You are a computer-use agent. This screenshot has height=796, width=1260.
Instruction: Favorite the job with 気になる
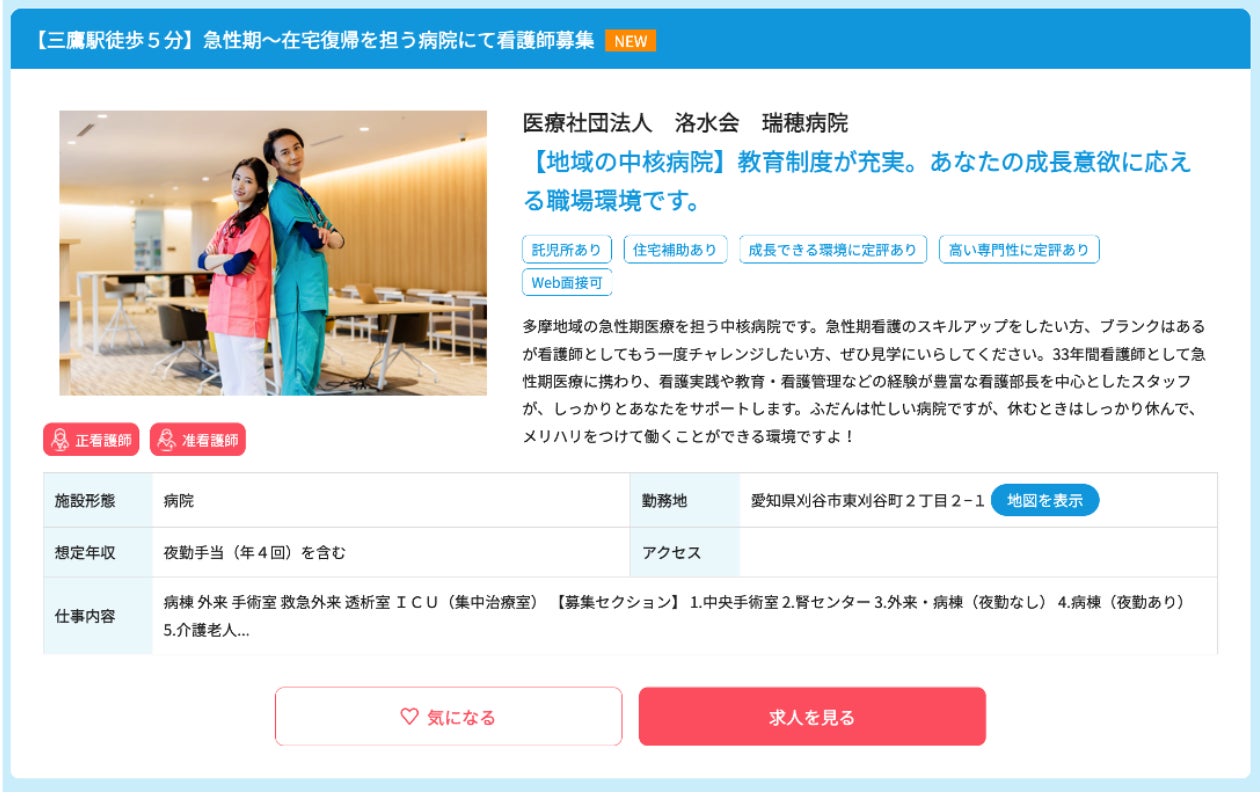(x=448, y=716)
